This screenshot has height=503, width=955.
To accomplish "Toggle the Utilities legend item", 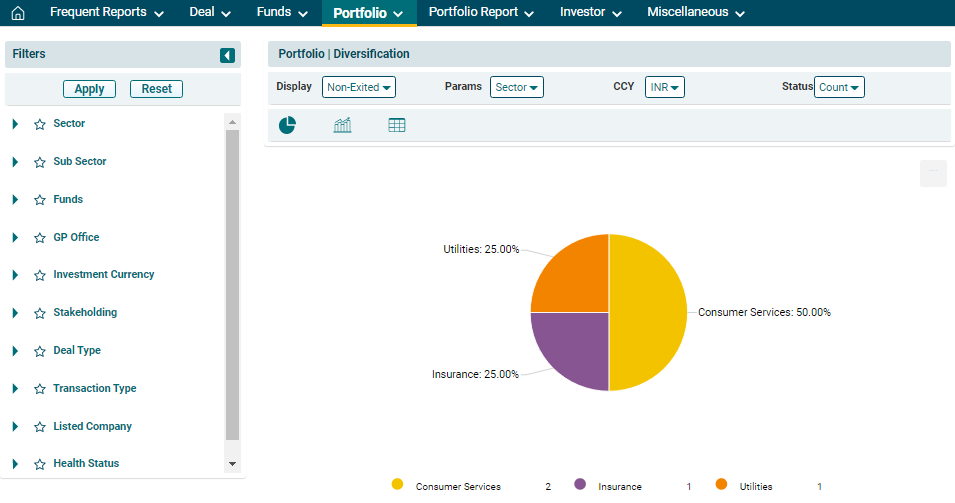I will pyautogui.click(x=755, y=486).
